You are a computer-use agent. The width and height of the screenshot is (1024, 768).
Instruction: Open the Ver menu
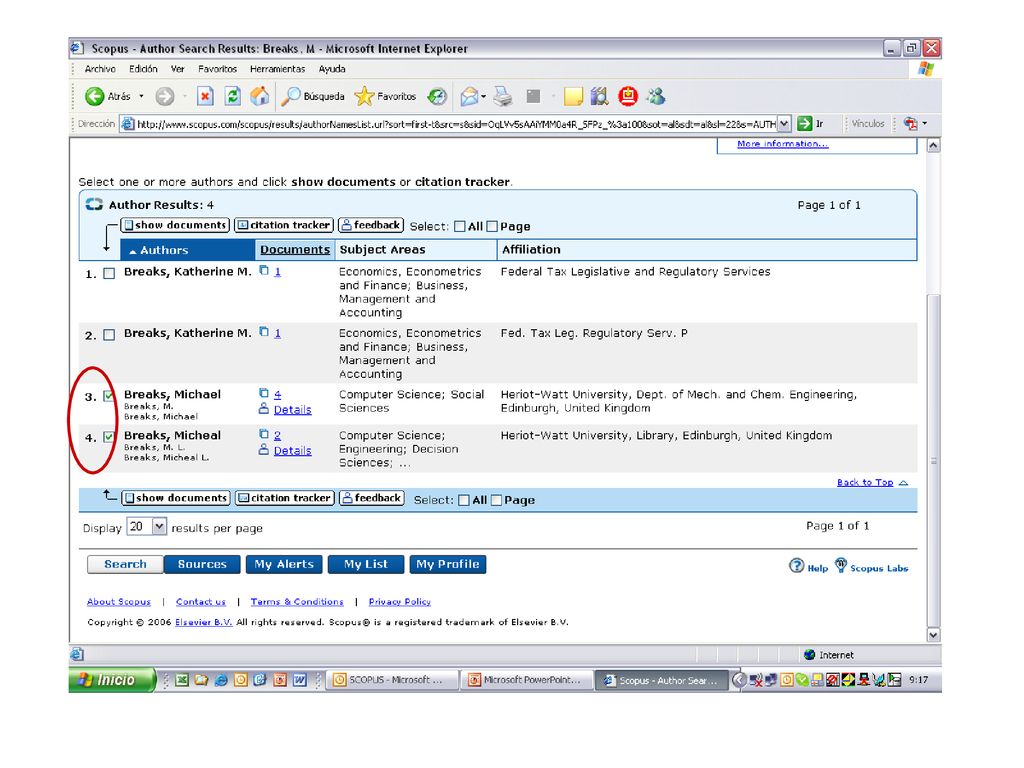coord(178,69)
